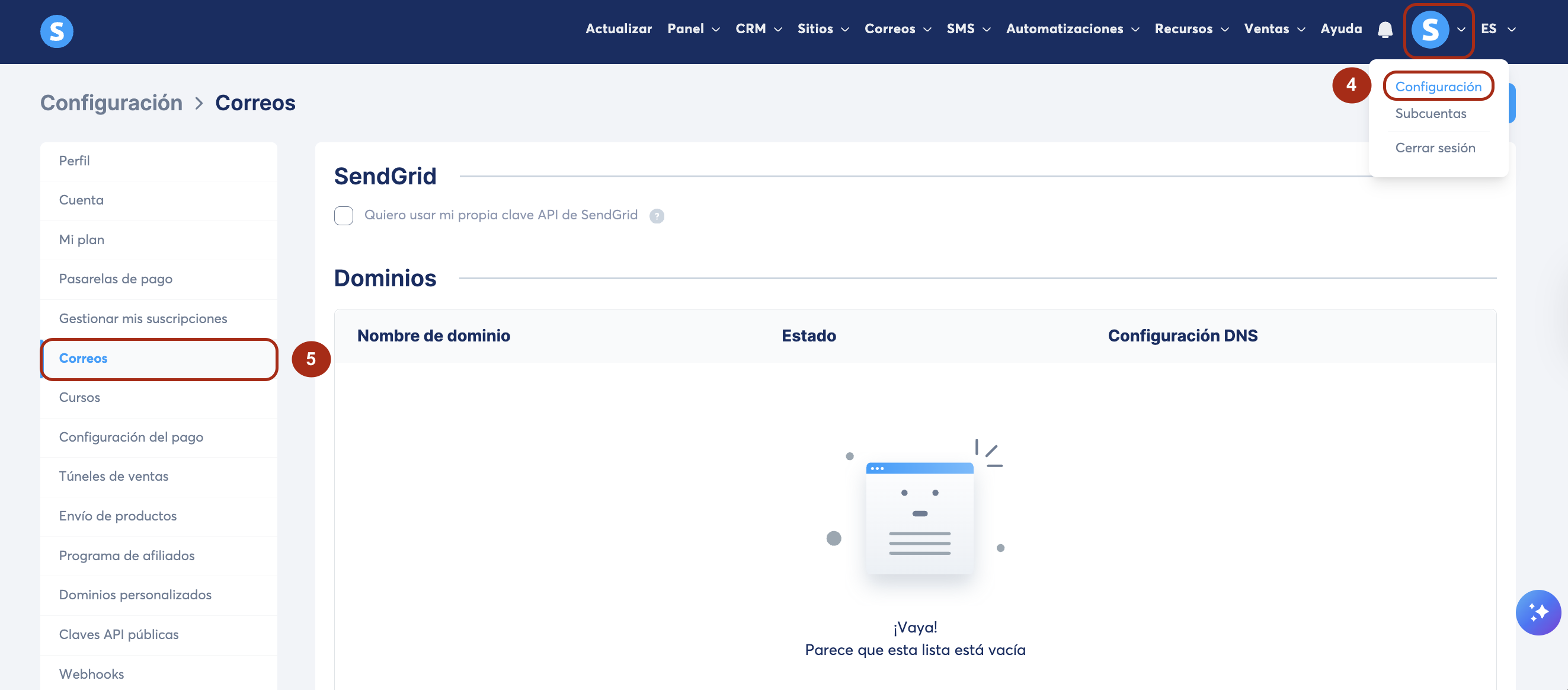Choose Cerrar sesión from dropdown
Image resolution: width=1568 pixels, height=690 pixels.
click(1435, 148)
